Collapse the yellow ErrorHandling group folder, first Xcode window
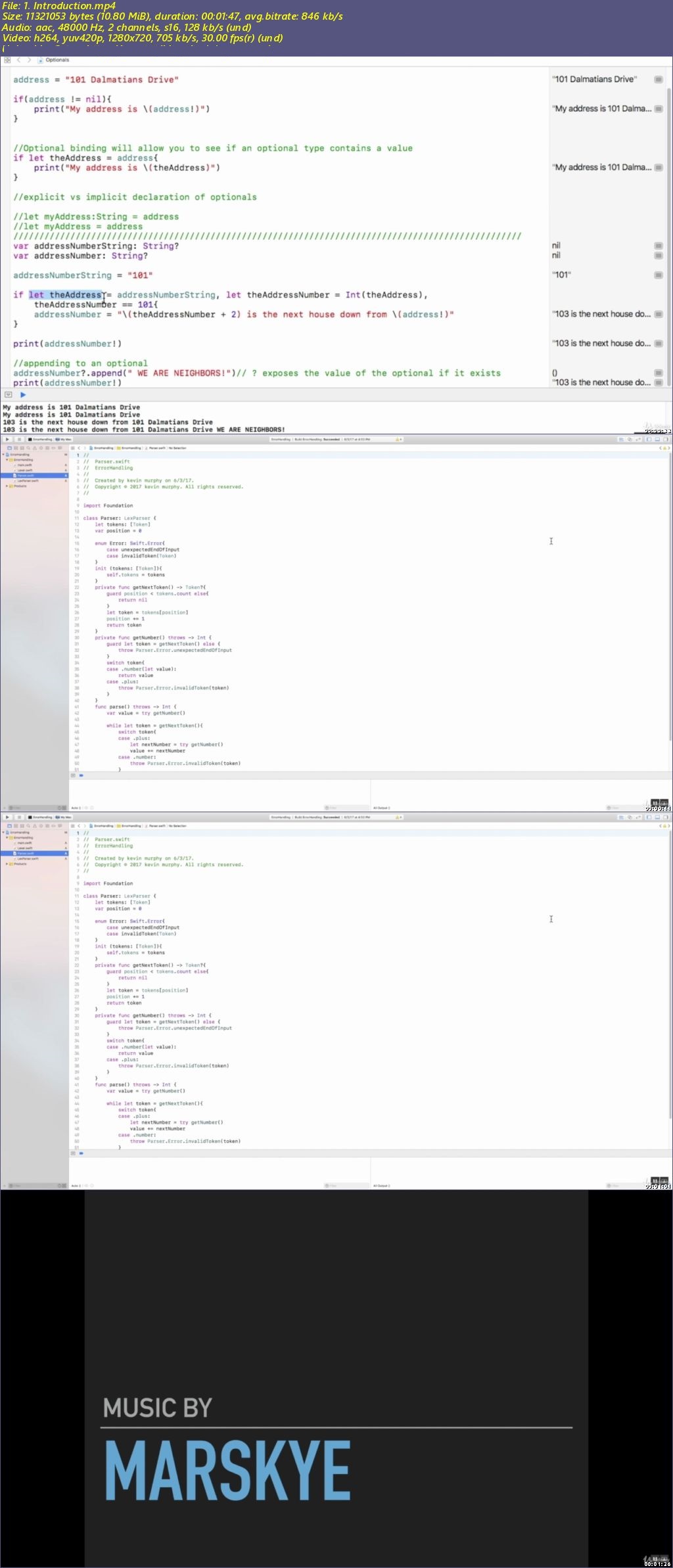The height and width of the screenshot is (1568, 673). (x=7, y=459)
